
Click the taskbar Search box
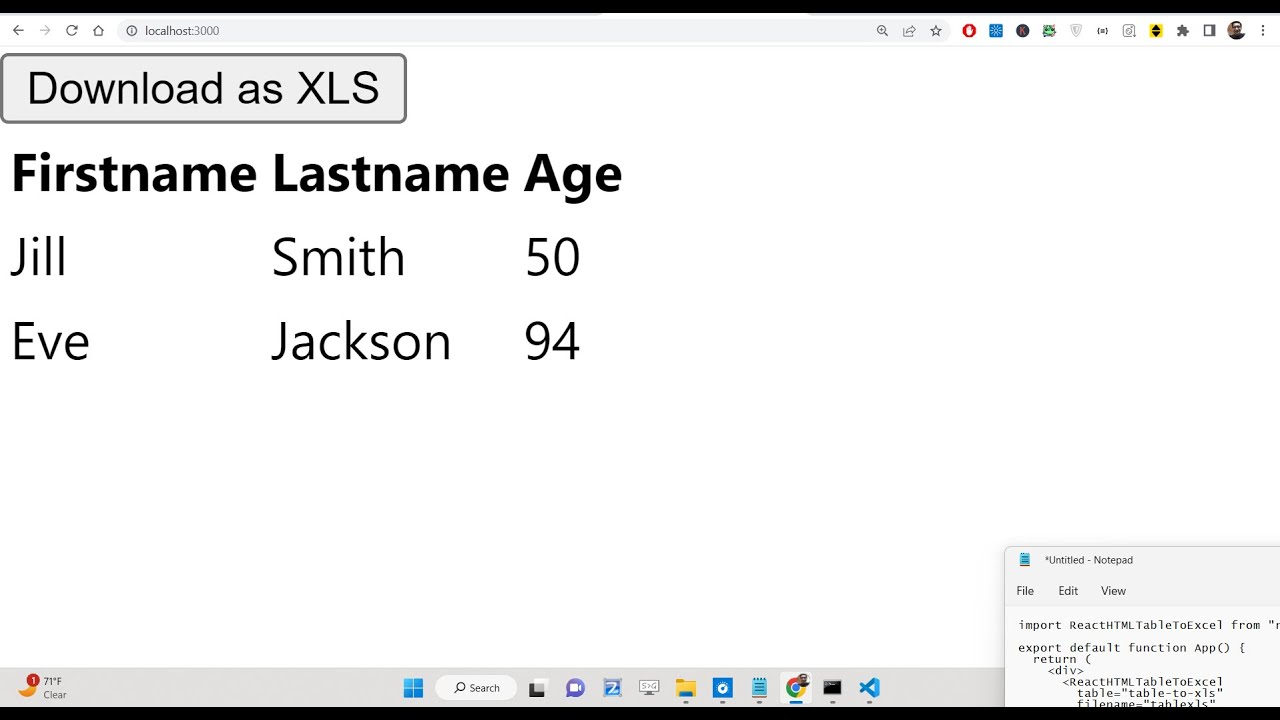click(x=477, y=688)
